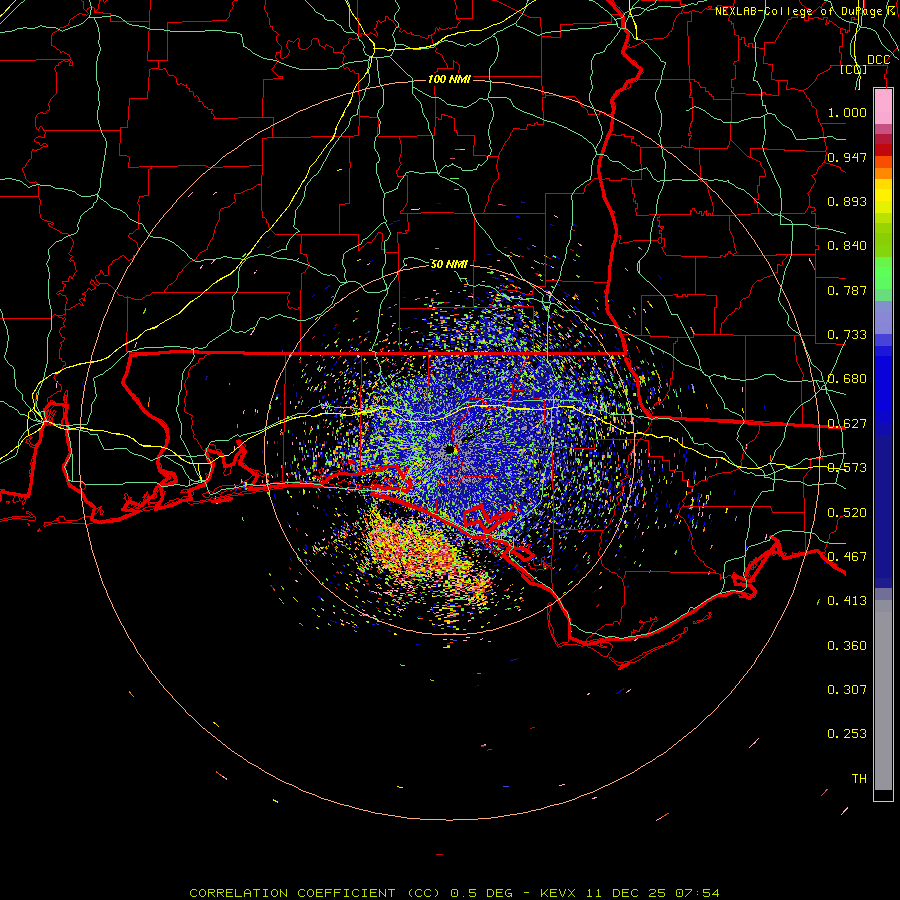The image size is (900, 900).
Task: Click the 0.467 legend value
Action: (847, 557)
